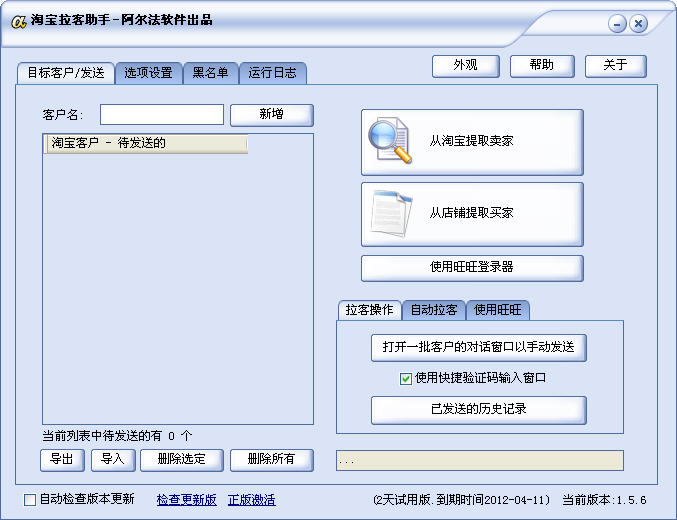Click 新增 to add customer

point(272,115)
